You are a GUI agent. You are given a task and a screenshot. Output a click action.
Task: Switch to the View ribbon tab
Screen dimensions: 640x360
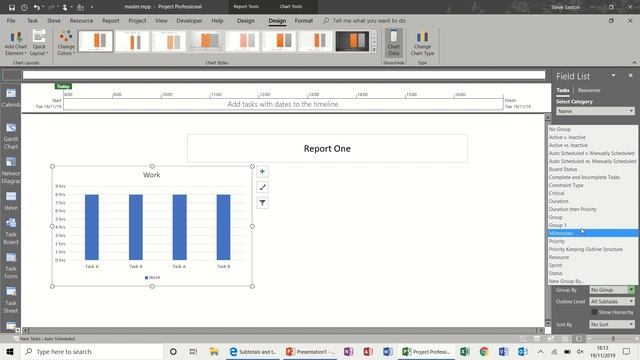[161, 20]
